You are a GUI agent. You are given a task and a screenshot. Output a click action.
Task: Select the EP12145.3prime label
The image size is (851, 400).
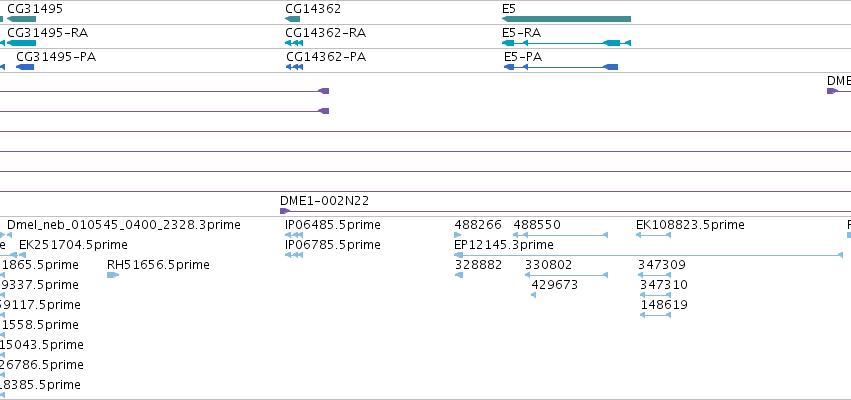(504, 245)
